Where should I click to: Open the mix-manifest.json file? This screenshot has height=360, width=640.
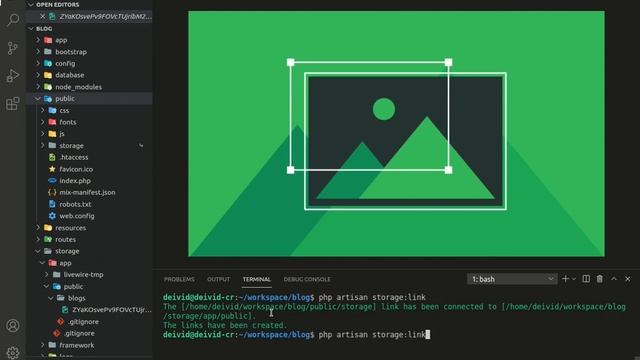89,192
